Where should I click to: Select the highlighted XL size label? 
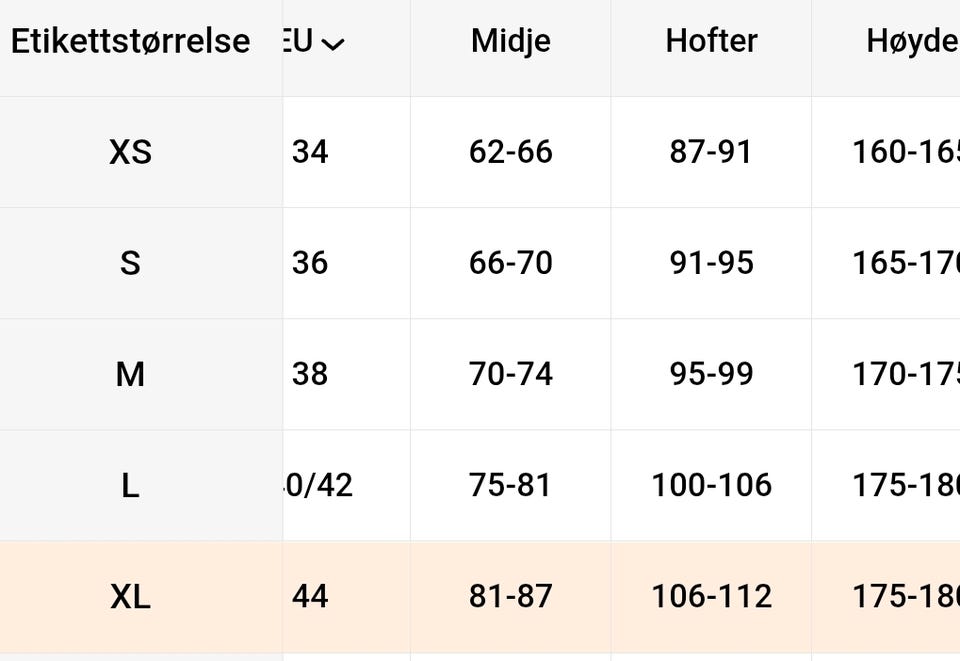pyautogui.click(x=130, y=597)
